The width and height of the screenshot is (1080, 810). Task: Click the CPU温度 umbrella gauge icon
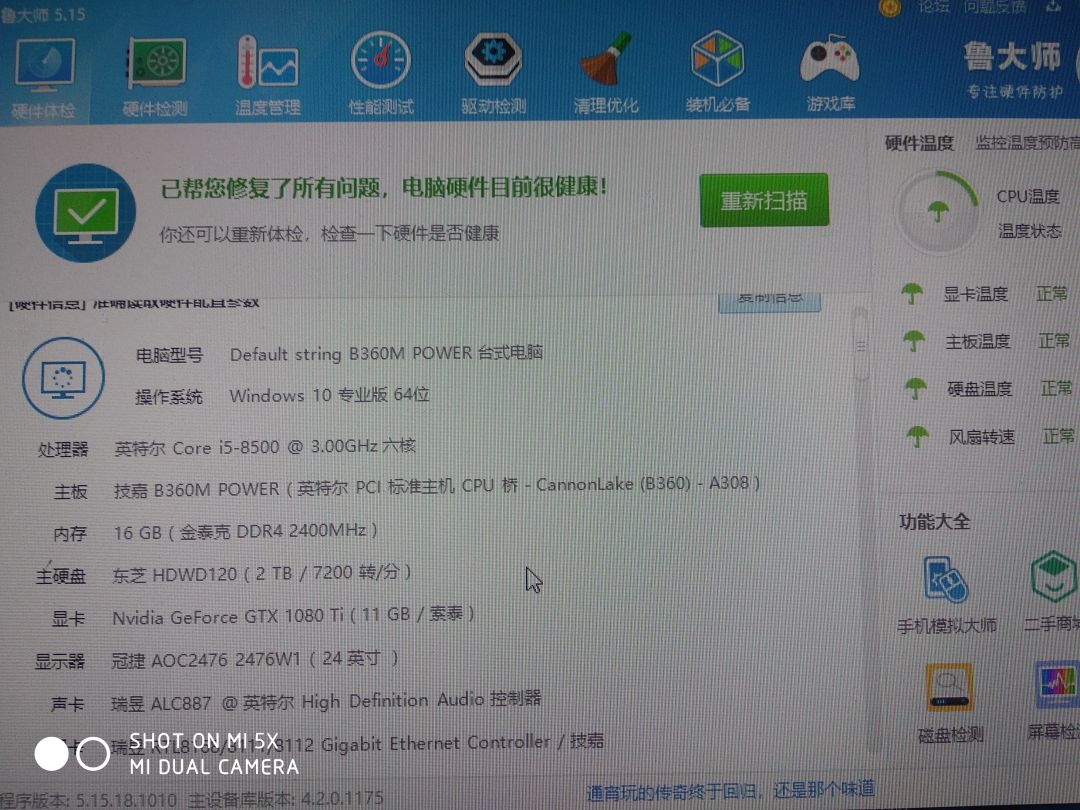(x=937, y=212)
